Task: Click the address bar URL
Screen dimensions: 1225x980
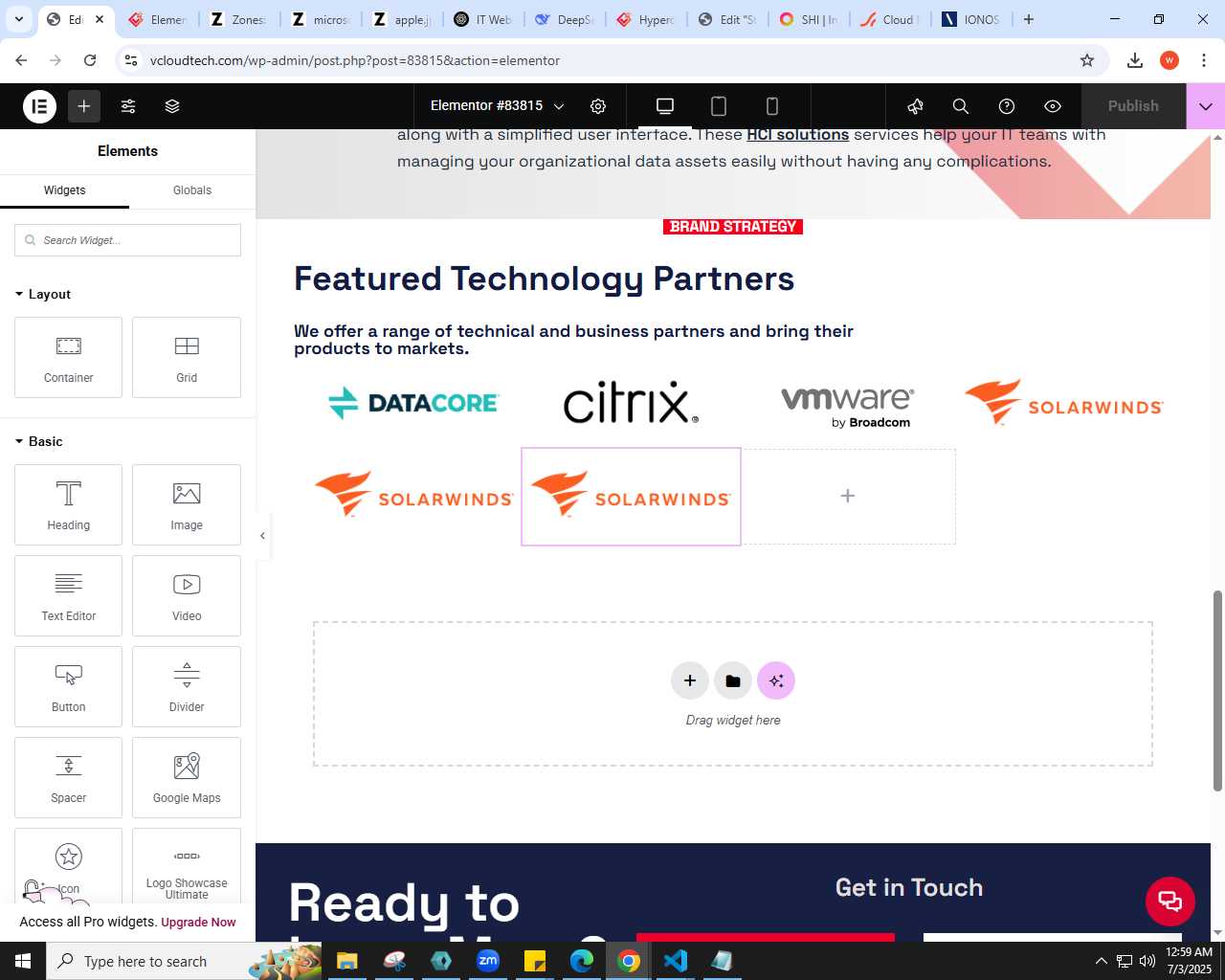Action: 355,60
